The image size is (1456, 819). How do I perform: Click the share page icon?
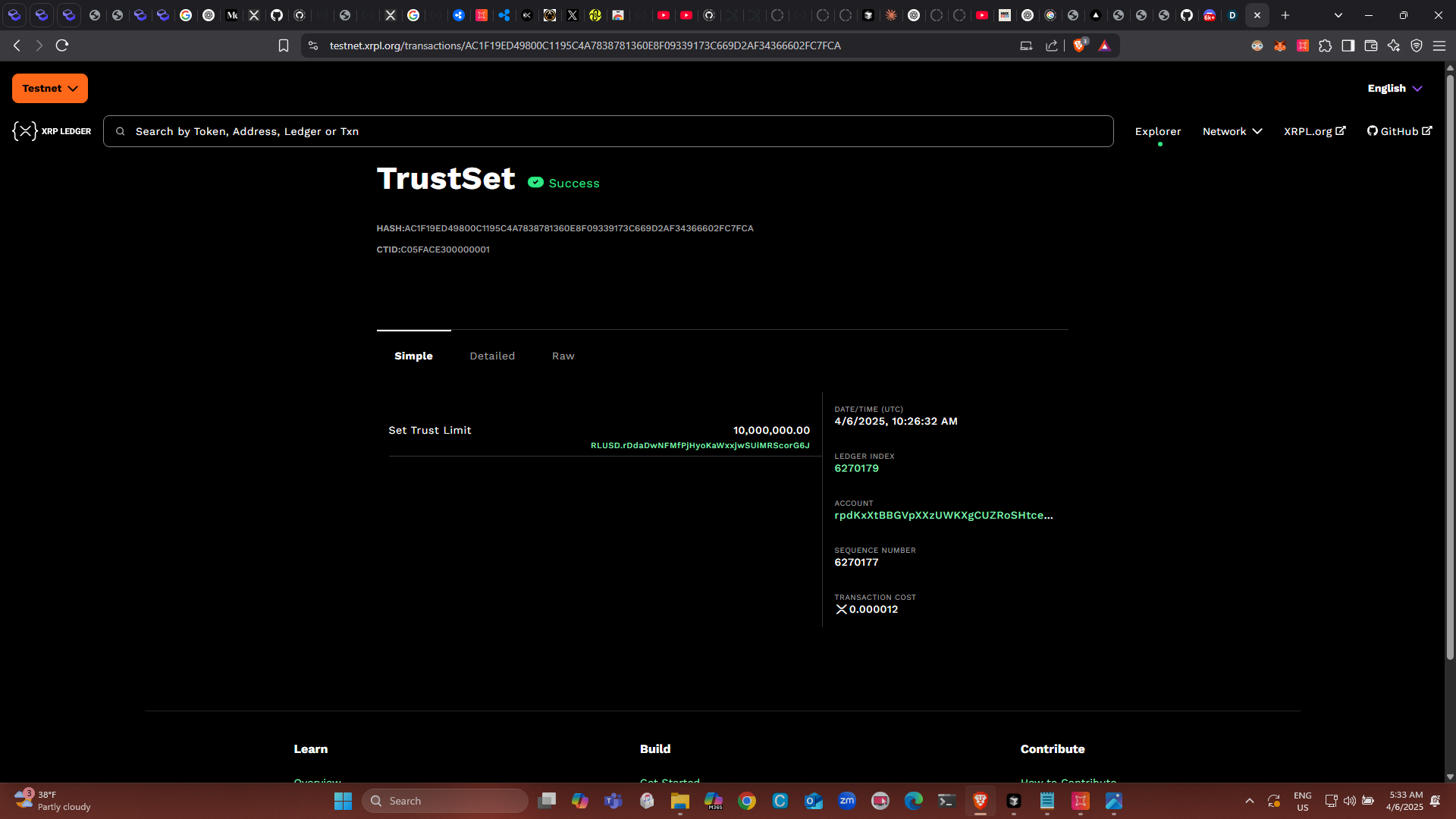1052,45
